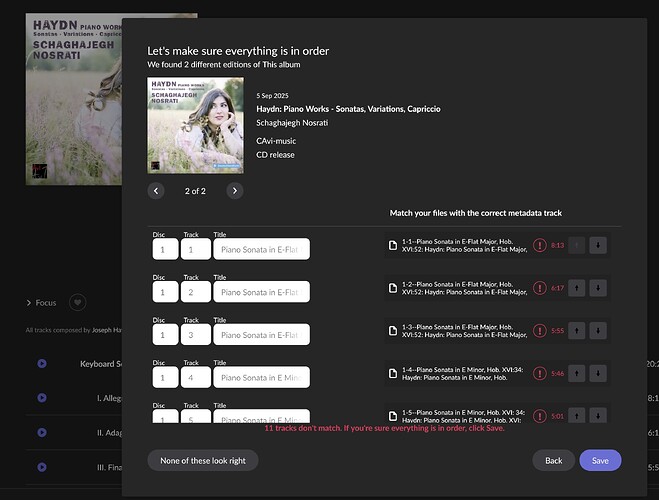Go to the next album edition
Viewport: 659px width, 500px height.
[235, 191]
